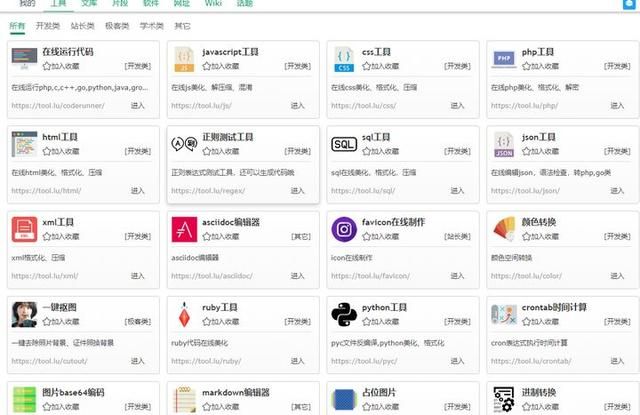
Task: Switch to the 站长类 category tab
Action: point(82,26)
